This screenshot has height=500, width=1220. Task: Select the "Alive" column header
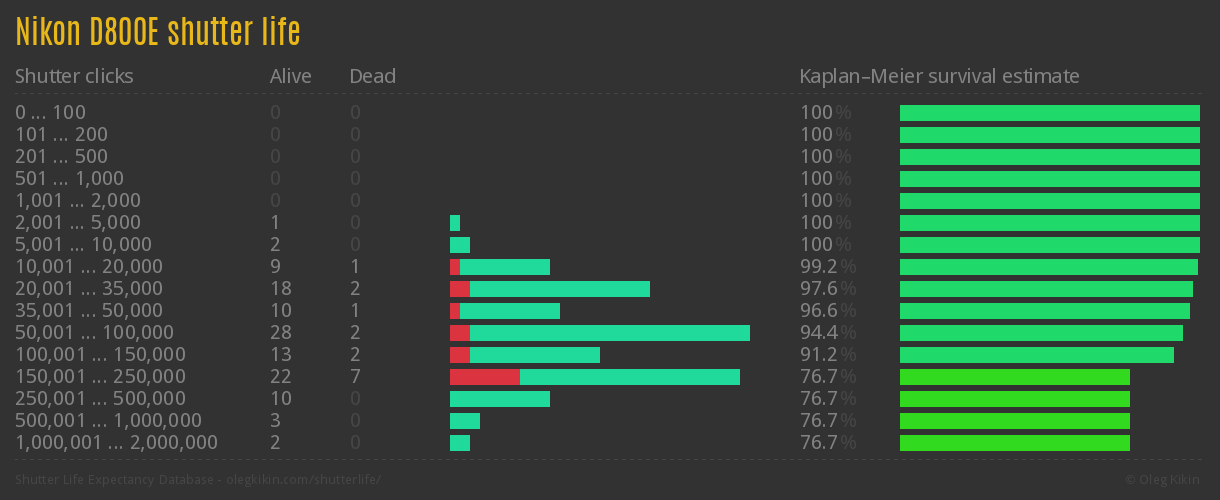click(x=290, y=76)
